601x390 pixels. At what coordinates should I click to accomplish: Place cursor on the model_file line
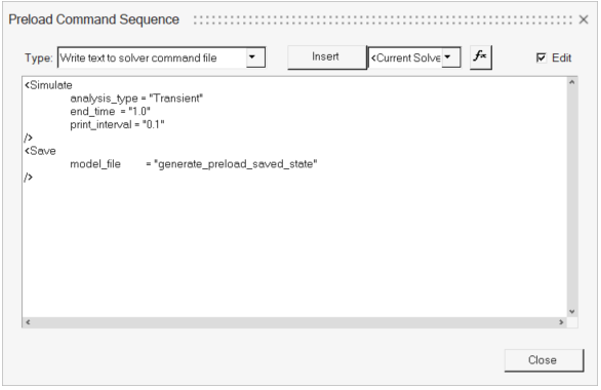tap(194, 164)
